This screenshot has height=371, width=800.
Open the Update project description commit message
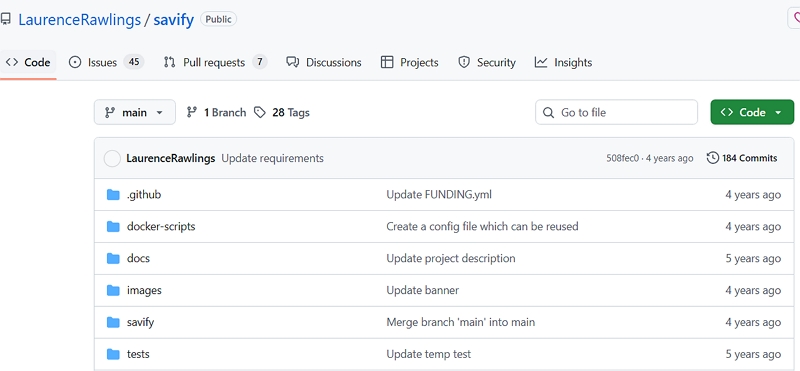click(x=451, y=258)
